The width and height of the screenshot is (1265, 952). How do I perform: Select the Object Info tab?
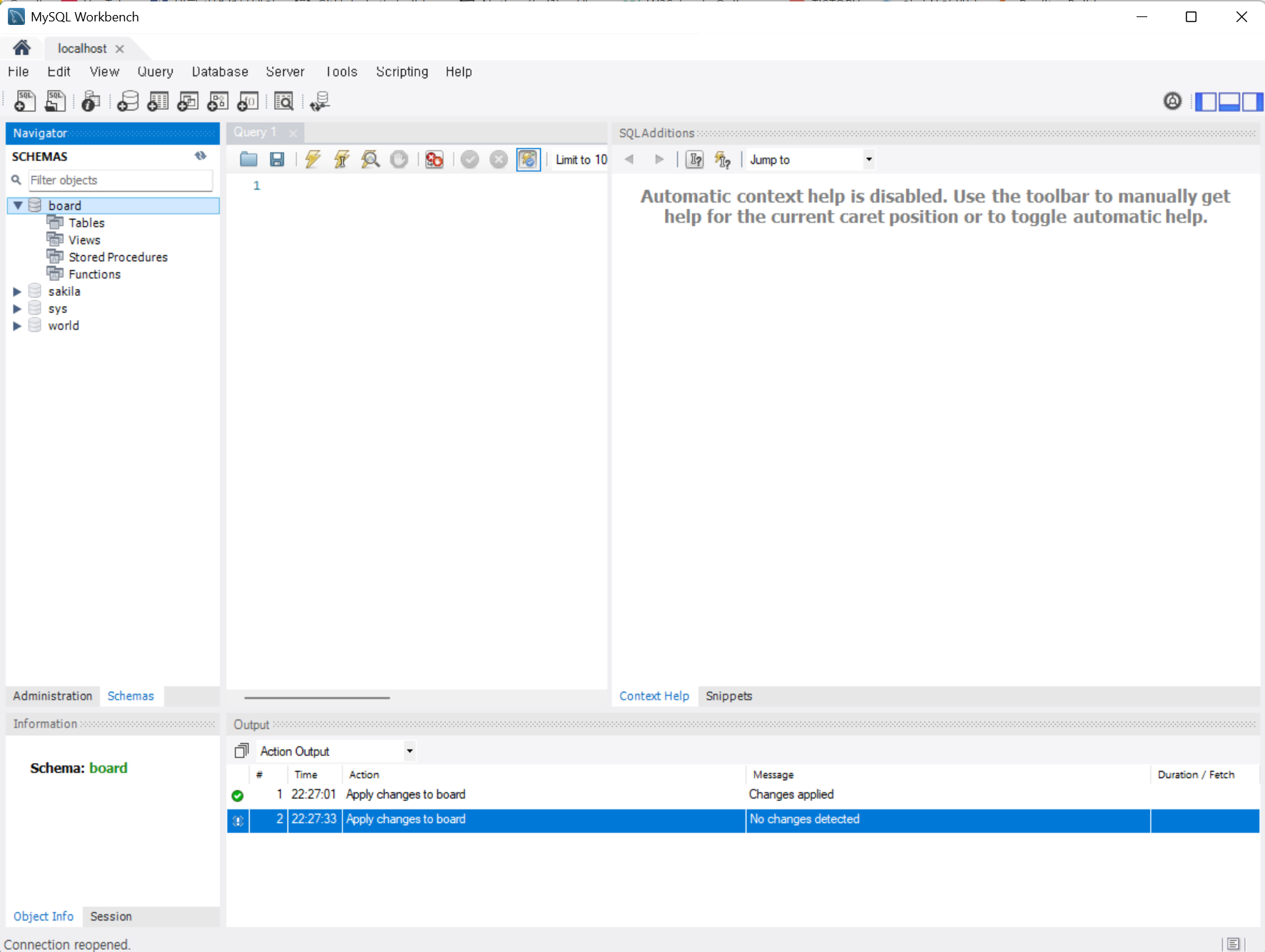pos(44,916)
